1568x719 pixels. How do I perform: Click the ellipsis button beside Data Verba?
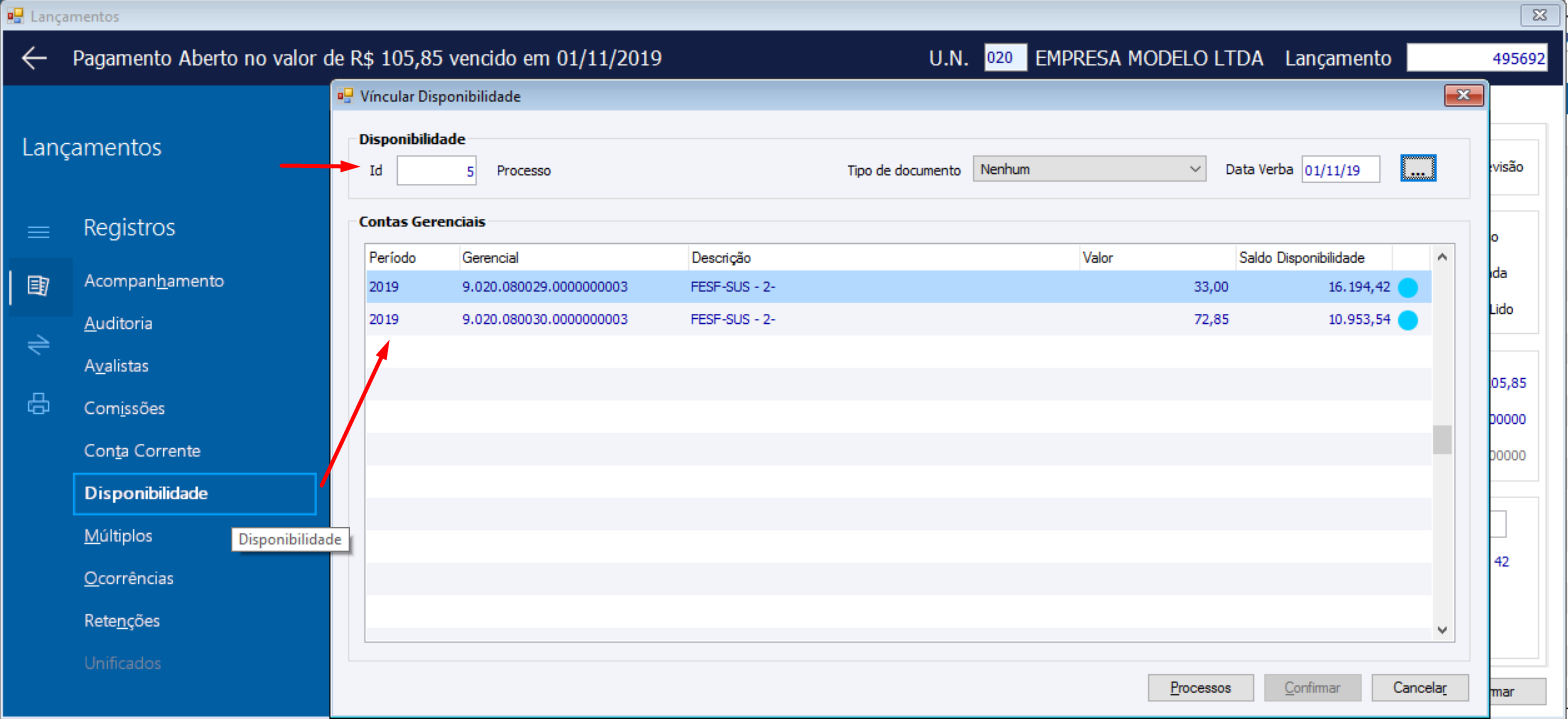[1418, 170]
